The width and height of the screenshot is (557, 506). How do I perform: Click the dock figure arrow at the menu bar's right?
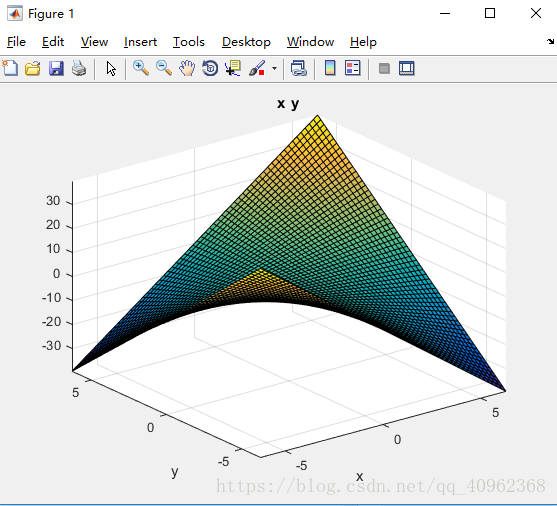point(550,42)
